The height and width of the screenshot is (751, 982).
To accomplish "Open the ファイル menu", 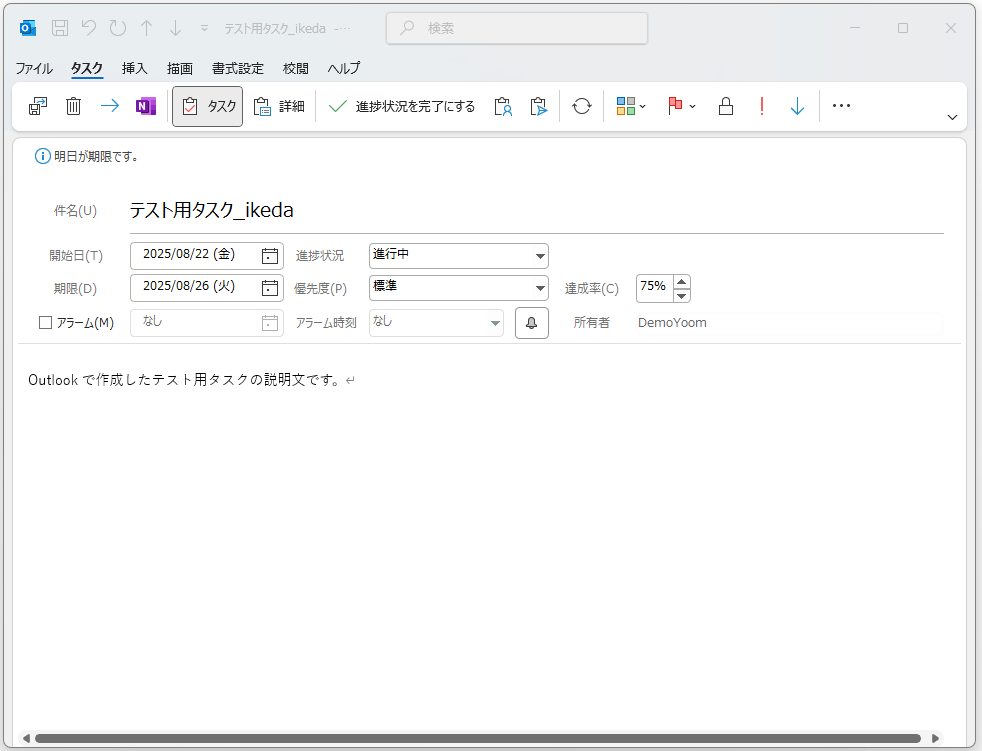I will [x=34, y=69].
